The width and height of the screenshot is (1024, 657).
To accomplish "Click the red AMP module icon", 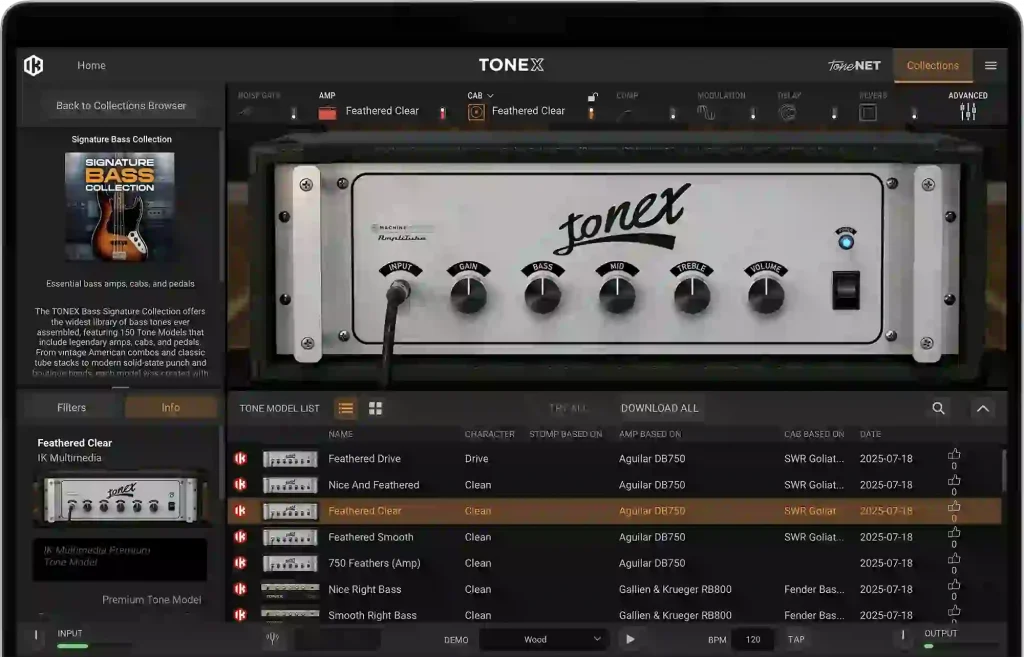I will pyautogui.click(x=327, y=112).
